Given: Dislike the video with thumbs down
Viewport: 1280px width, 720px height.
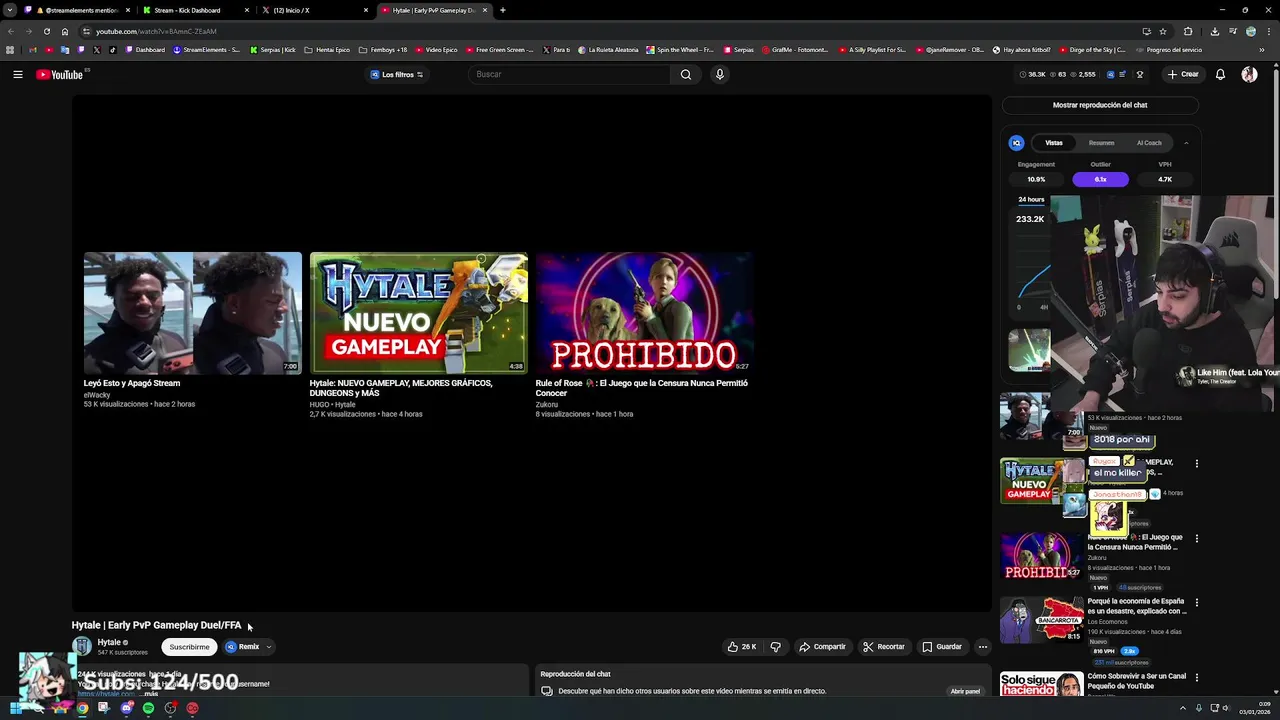Looking at the screenshot, I should [775, 647].
